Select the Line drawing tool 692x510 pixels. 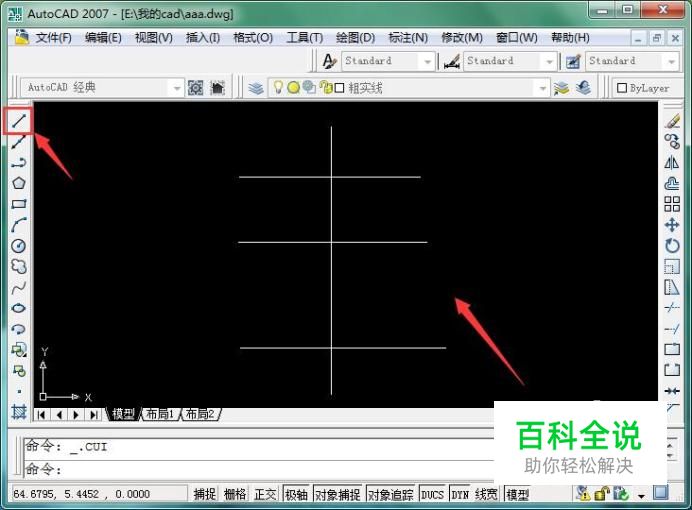(x=19, y=120)
